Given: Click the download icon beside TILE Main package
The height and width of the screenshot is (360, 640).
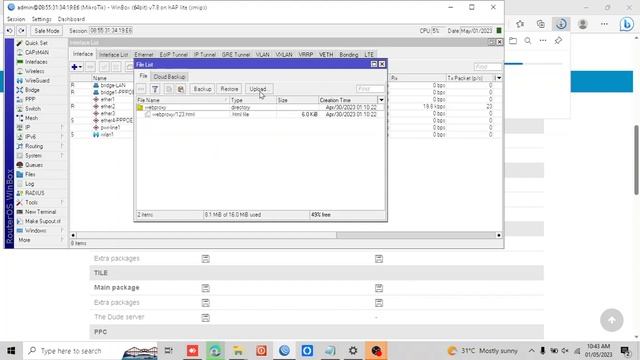Looking at the screenshot, I should pos(205,288).
